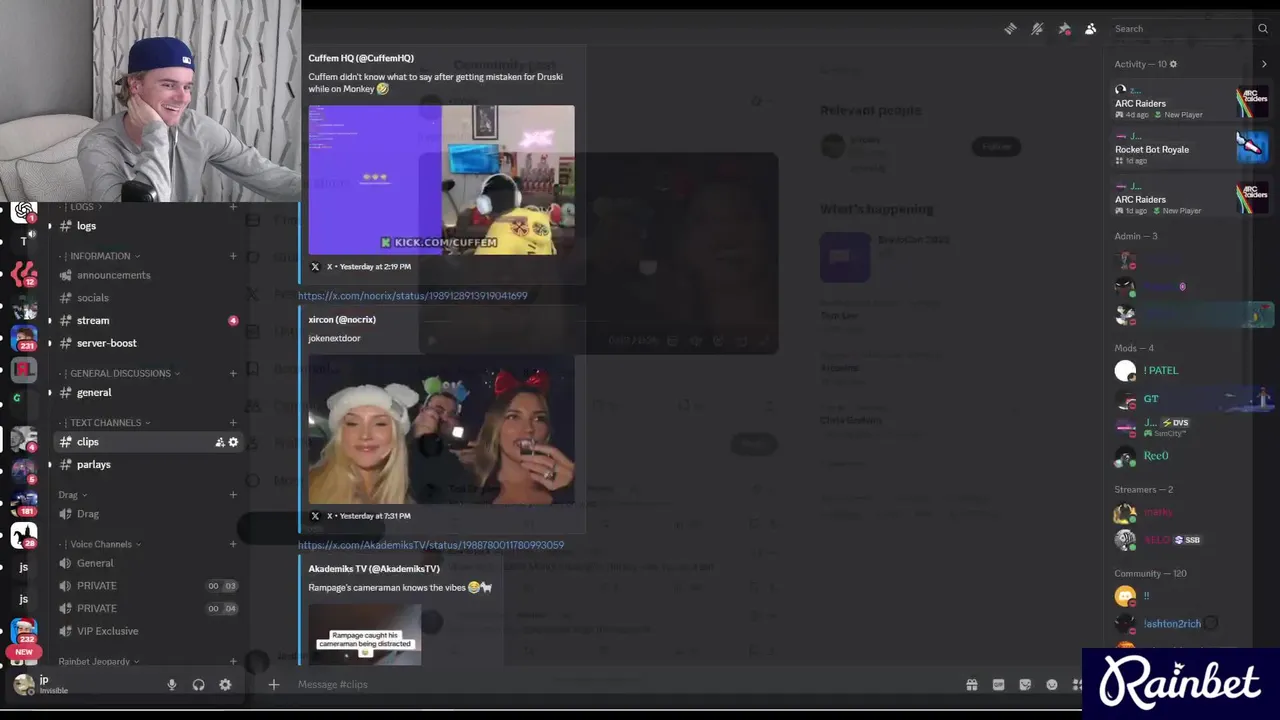The image size is (1280, 720).
Task: Select the server icon with 181 badge
Action: coord(24,502)
